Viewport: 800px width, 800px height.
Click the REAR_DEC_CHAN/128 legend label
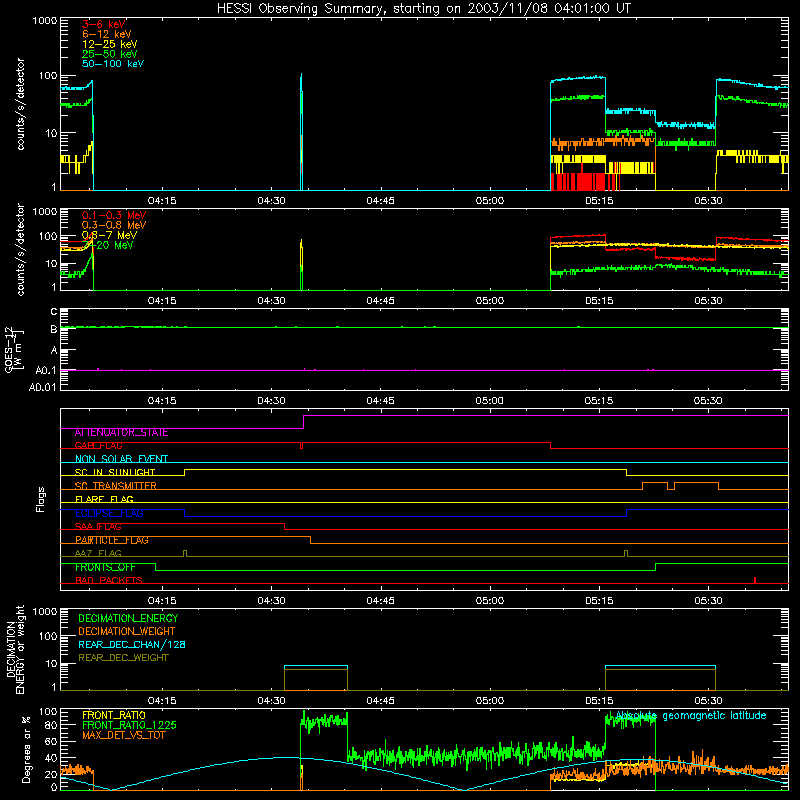point(132,645)
